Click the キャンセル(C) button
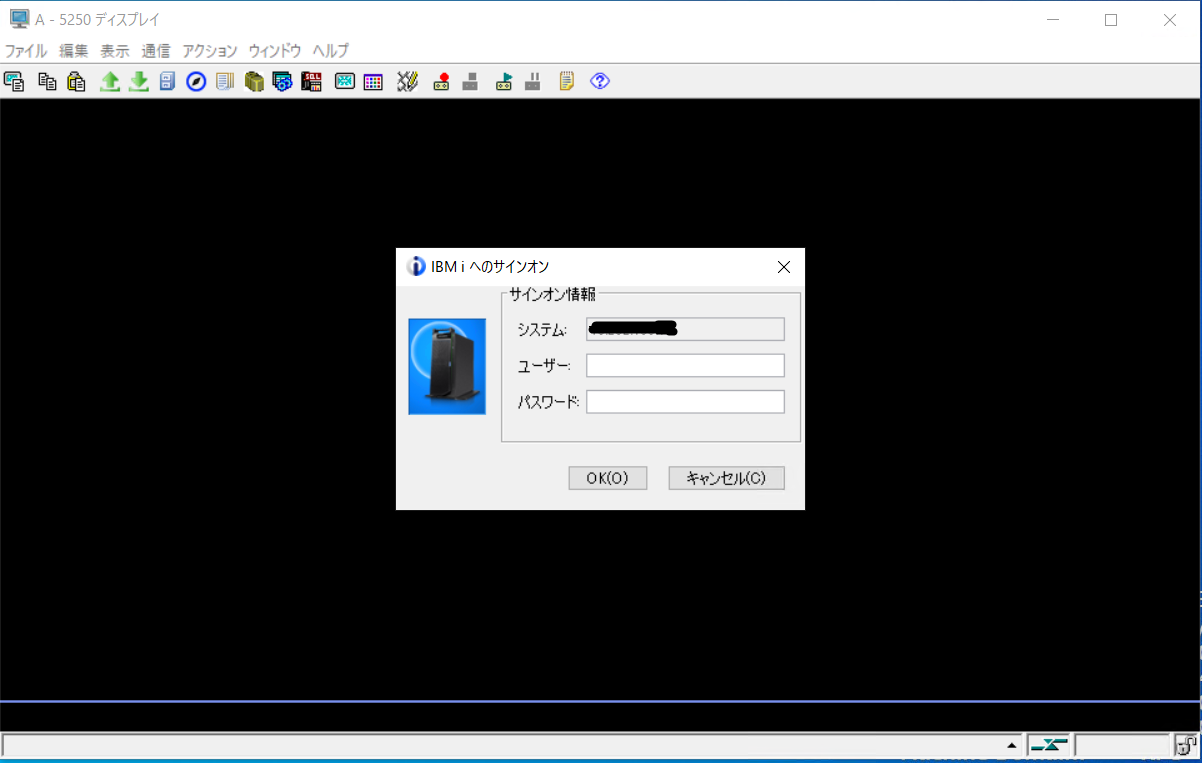This screenshot has height=763, width=1202. (x=726, y=478)
